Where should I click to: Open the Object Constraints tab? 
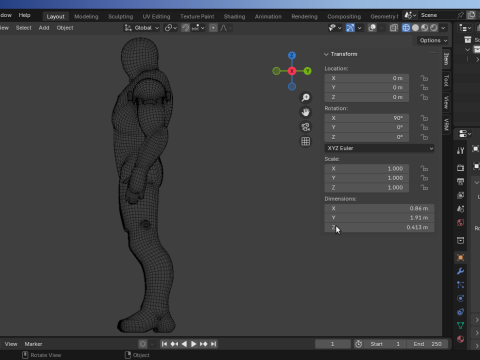(461, 312)
